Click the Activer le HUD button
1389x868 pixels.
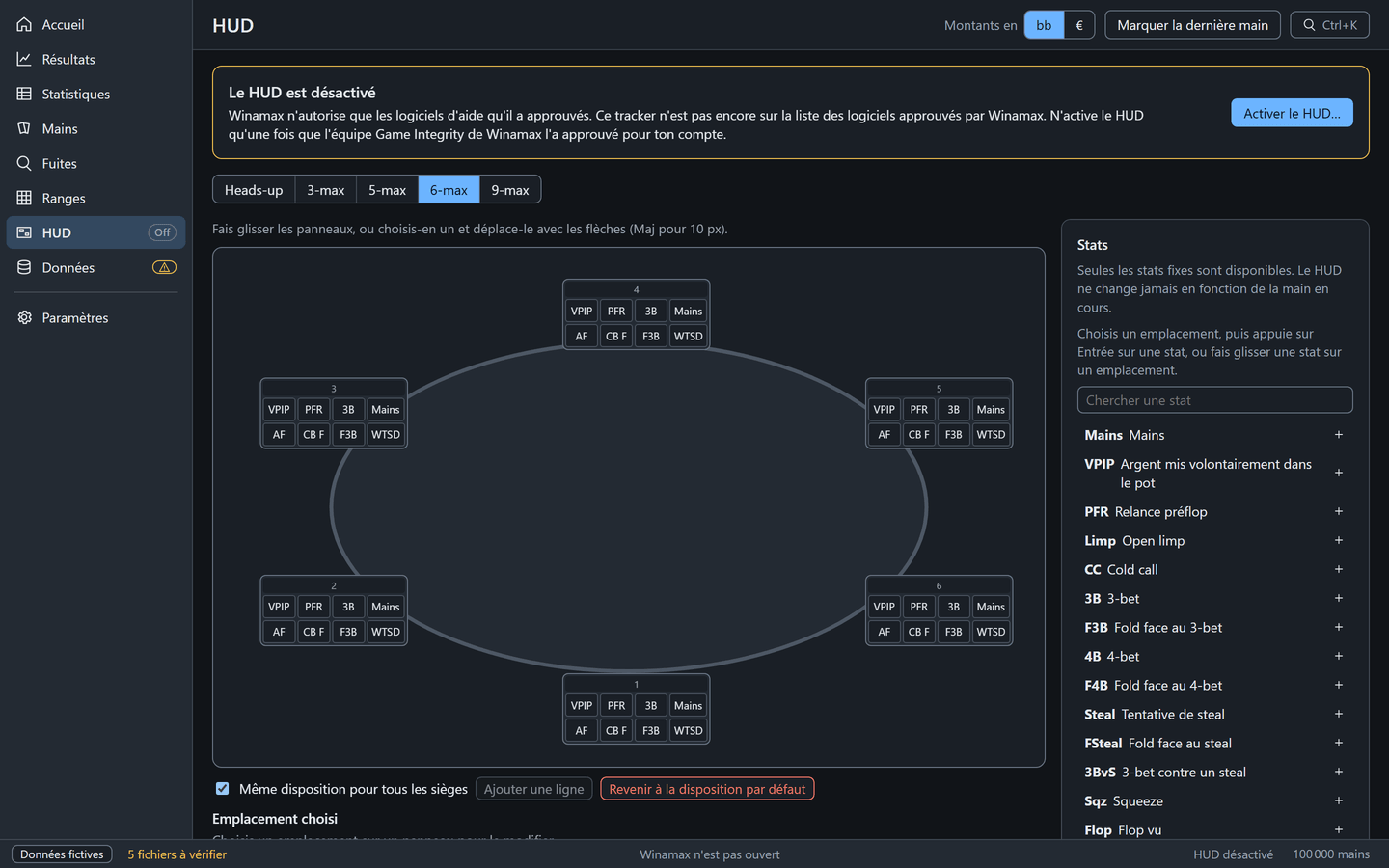click(x=1292, y=113)
